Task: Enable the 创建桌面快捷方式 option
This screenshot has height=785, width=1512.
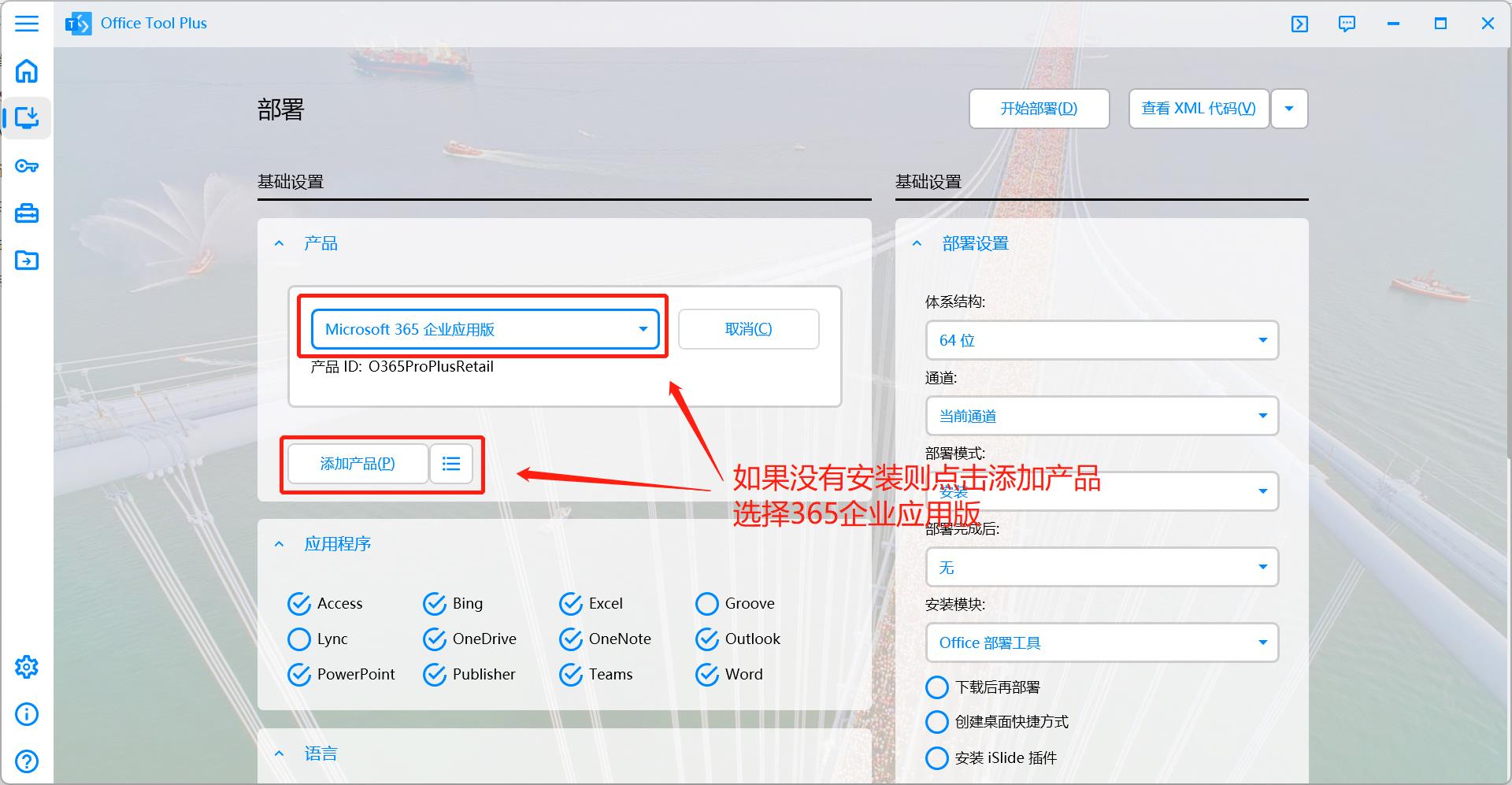Action: 937,721
